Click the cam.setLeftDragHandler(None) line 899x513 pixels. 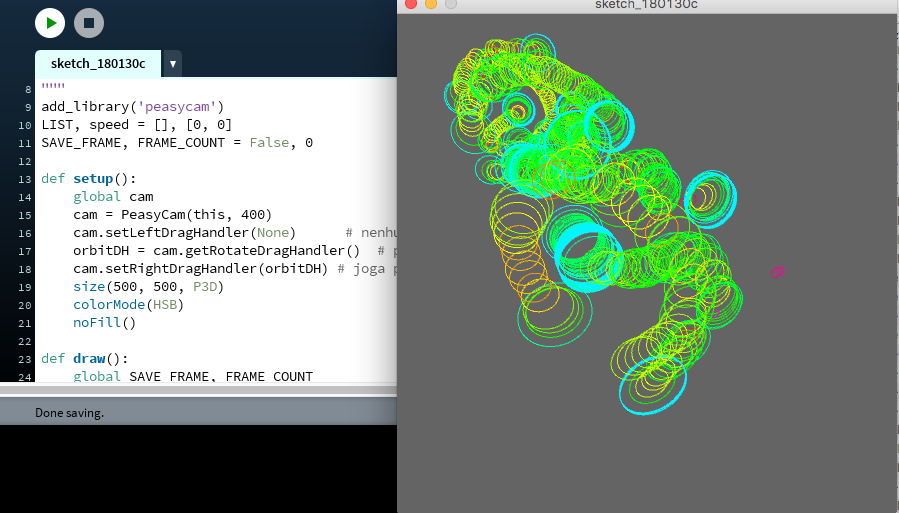184,233
